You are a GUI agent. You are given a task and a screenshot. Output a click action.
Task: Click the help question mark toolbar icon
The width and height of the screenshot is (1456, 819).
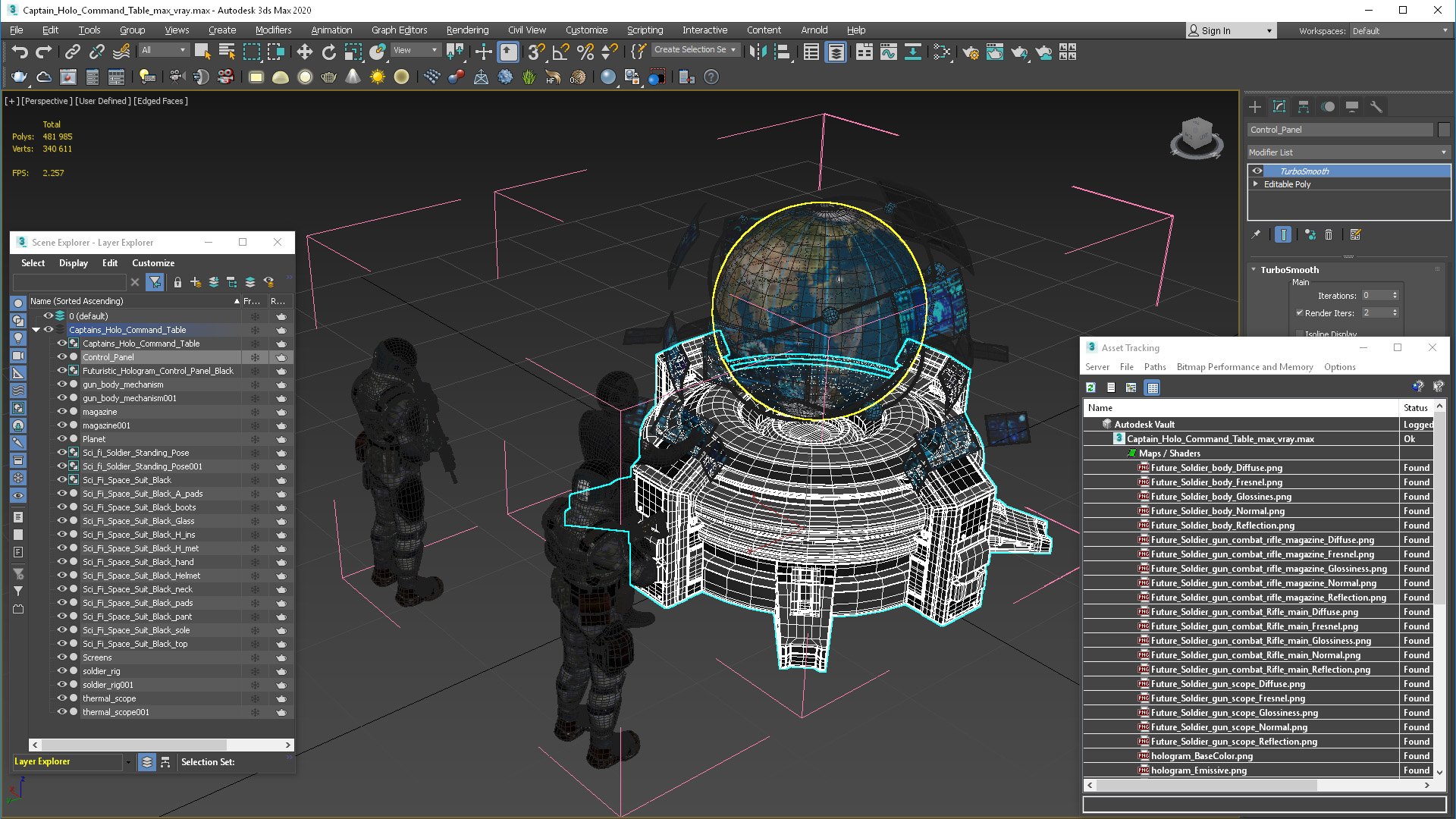click(x=711, y=77)
